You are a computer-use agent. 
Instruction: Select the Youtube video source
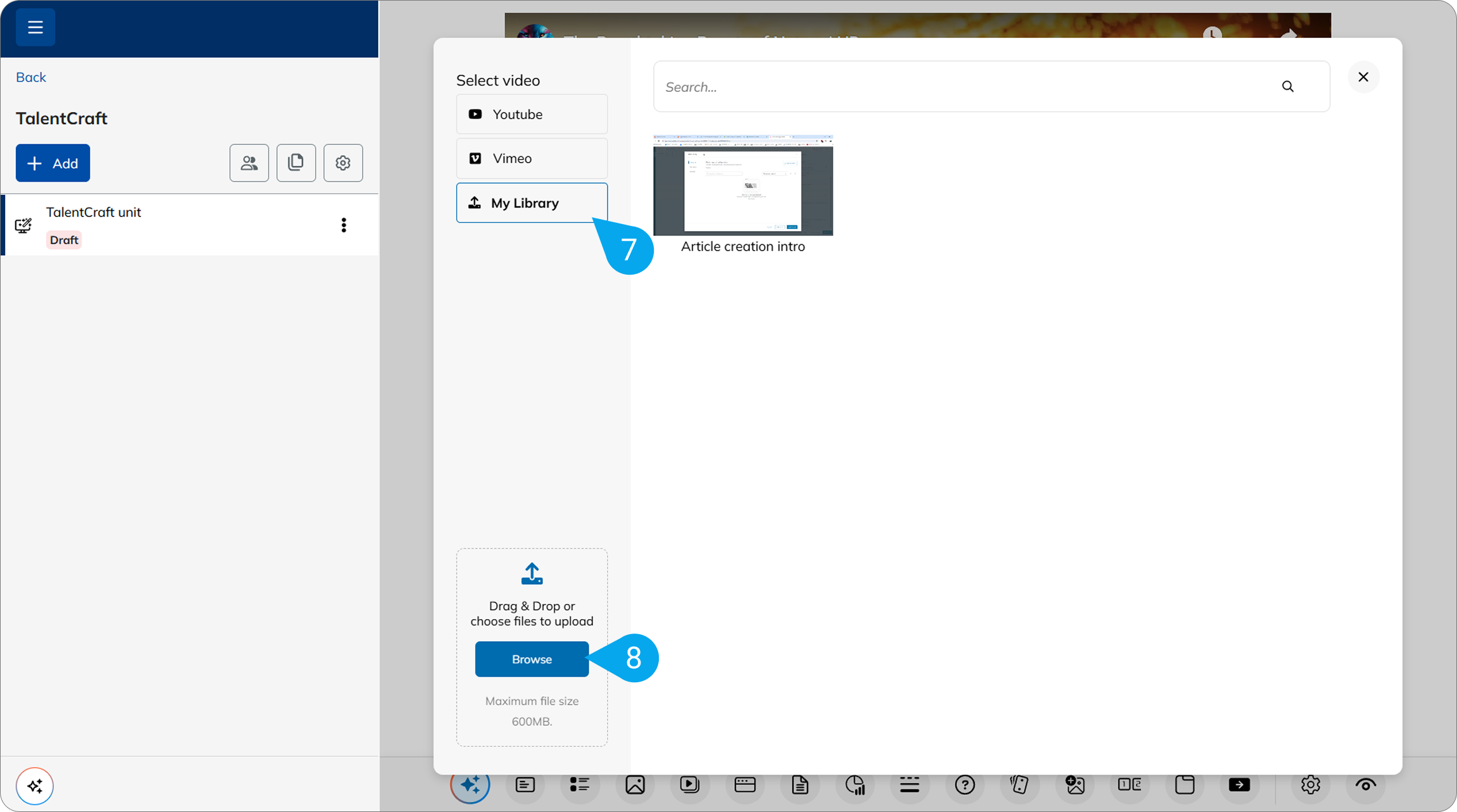tap(532, 114)
